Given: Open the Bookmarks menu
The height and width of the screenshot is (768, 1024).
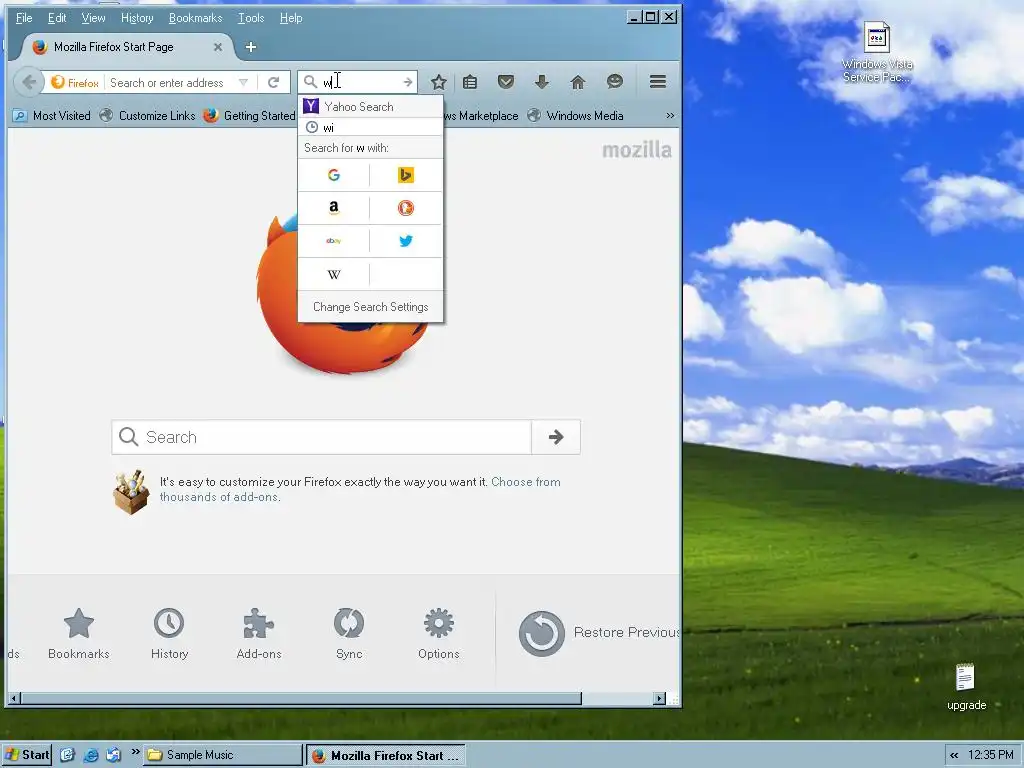Looking at the screenshot, I should pos(195,18).
